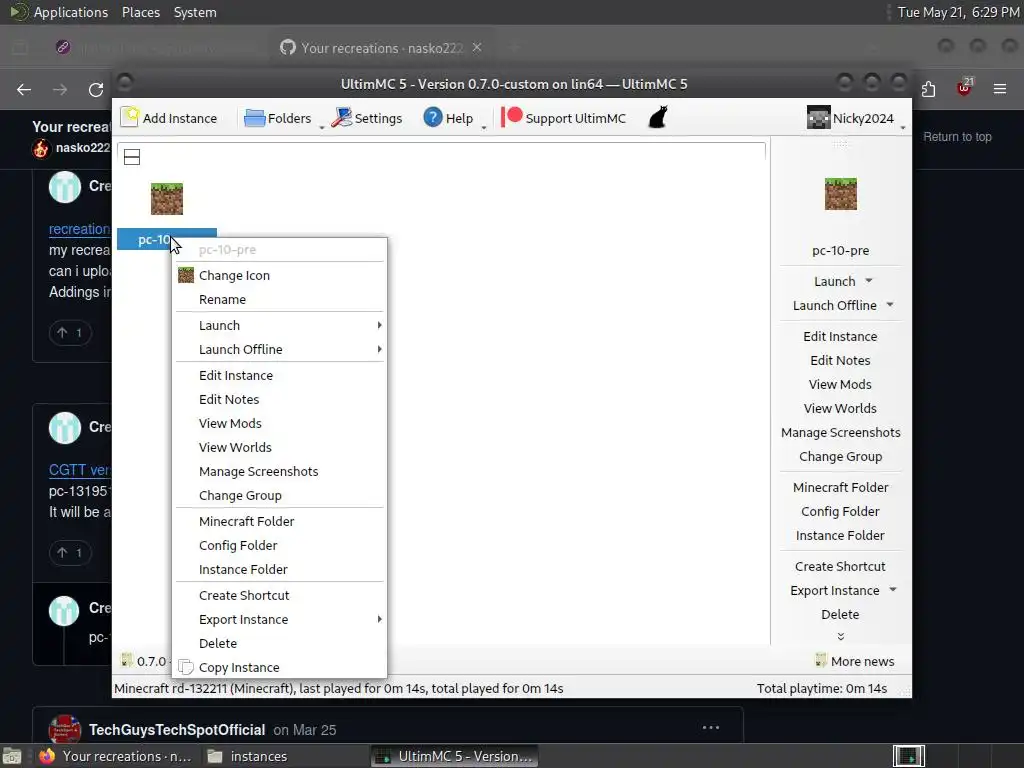1024x768 pixels.
Task: Click the workspace switcher icon in bottom panel
Action: point(908,756)
